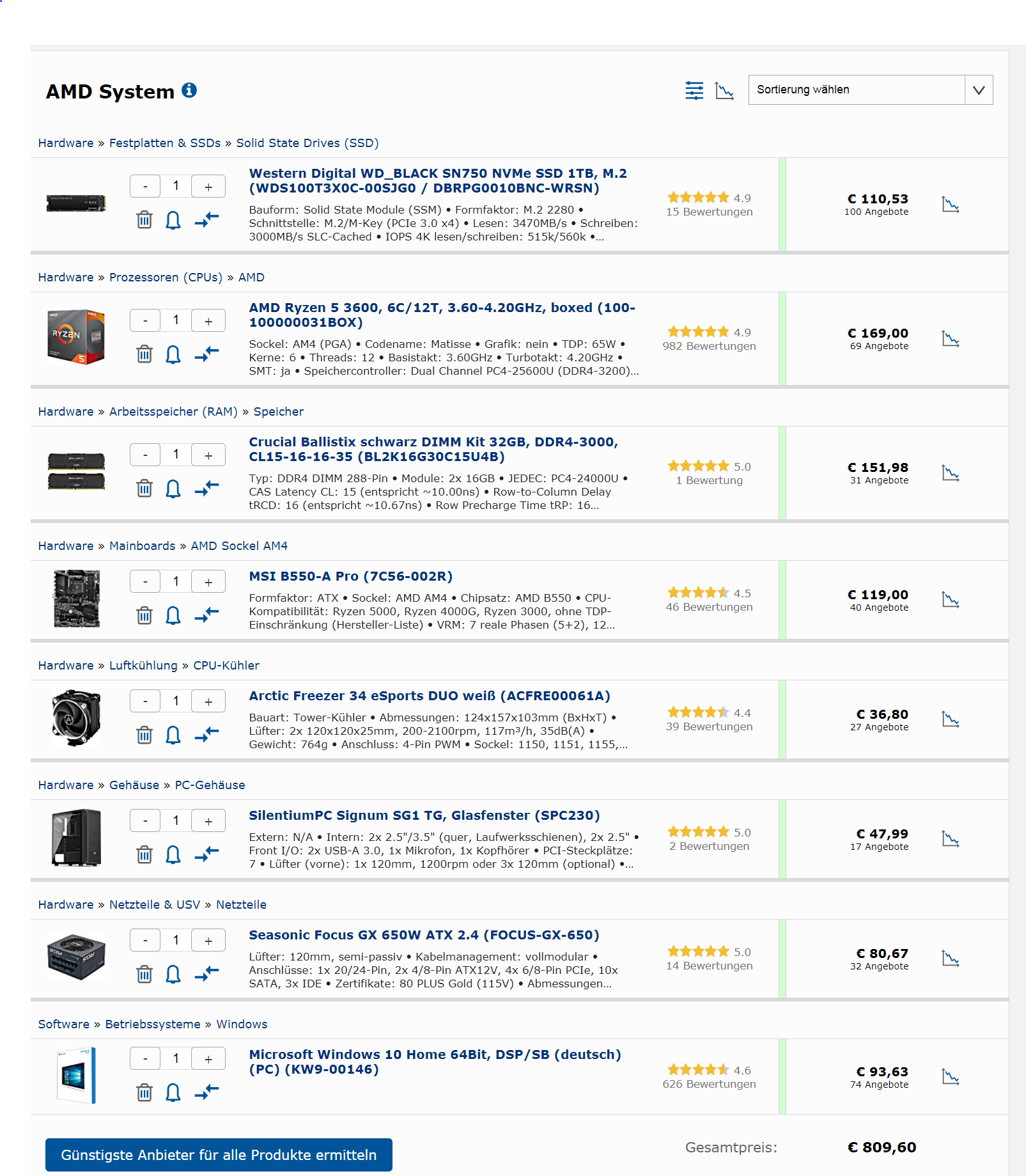This screenshot has width=1026, height=1176.
Task: View price chart for Arctic Freezer 34
Action: [x=951, y=719]
